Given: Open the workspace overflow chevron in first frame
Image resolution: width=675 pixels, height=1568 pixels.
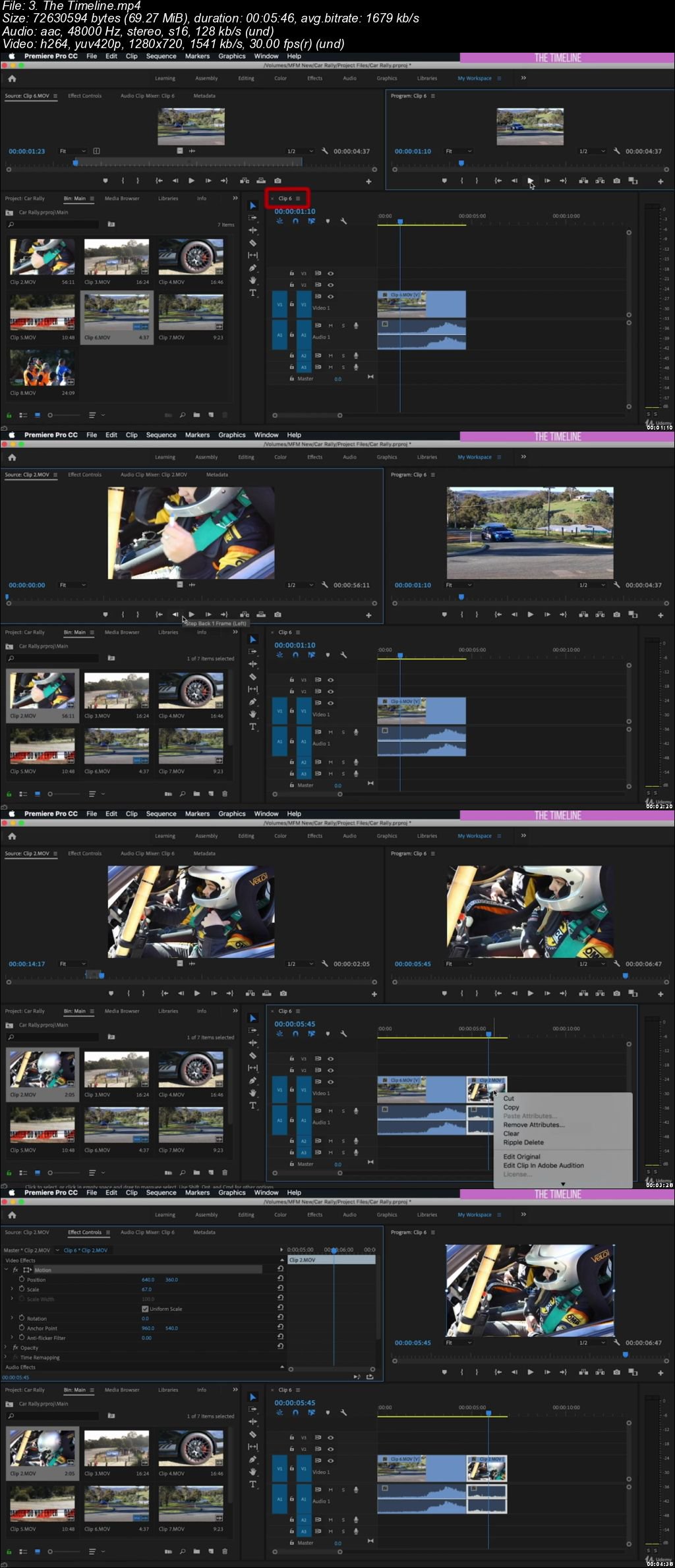Looking at the screenshot, I should (523, 78).
